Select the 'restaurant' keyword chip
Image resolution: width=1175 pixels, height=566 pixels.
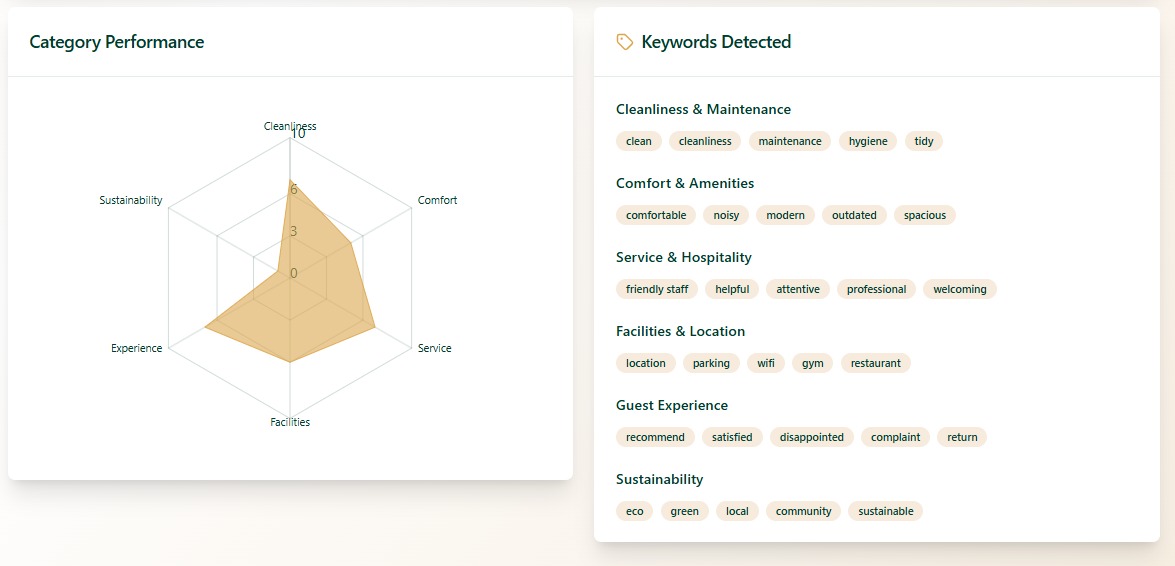(875, 363)
